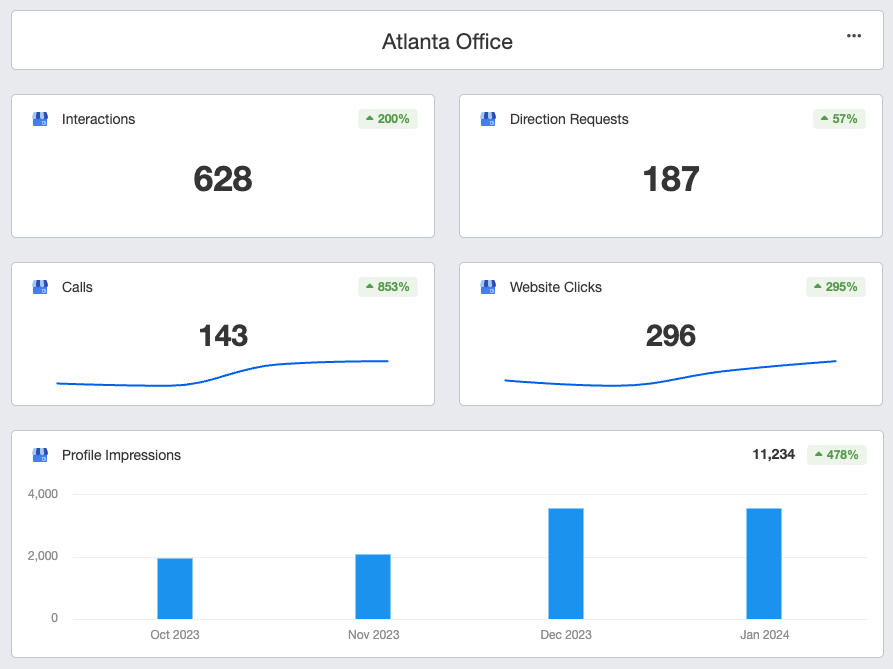Click the Atlanta Office title
893x669 pixels.
click(447, 42)
